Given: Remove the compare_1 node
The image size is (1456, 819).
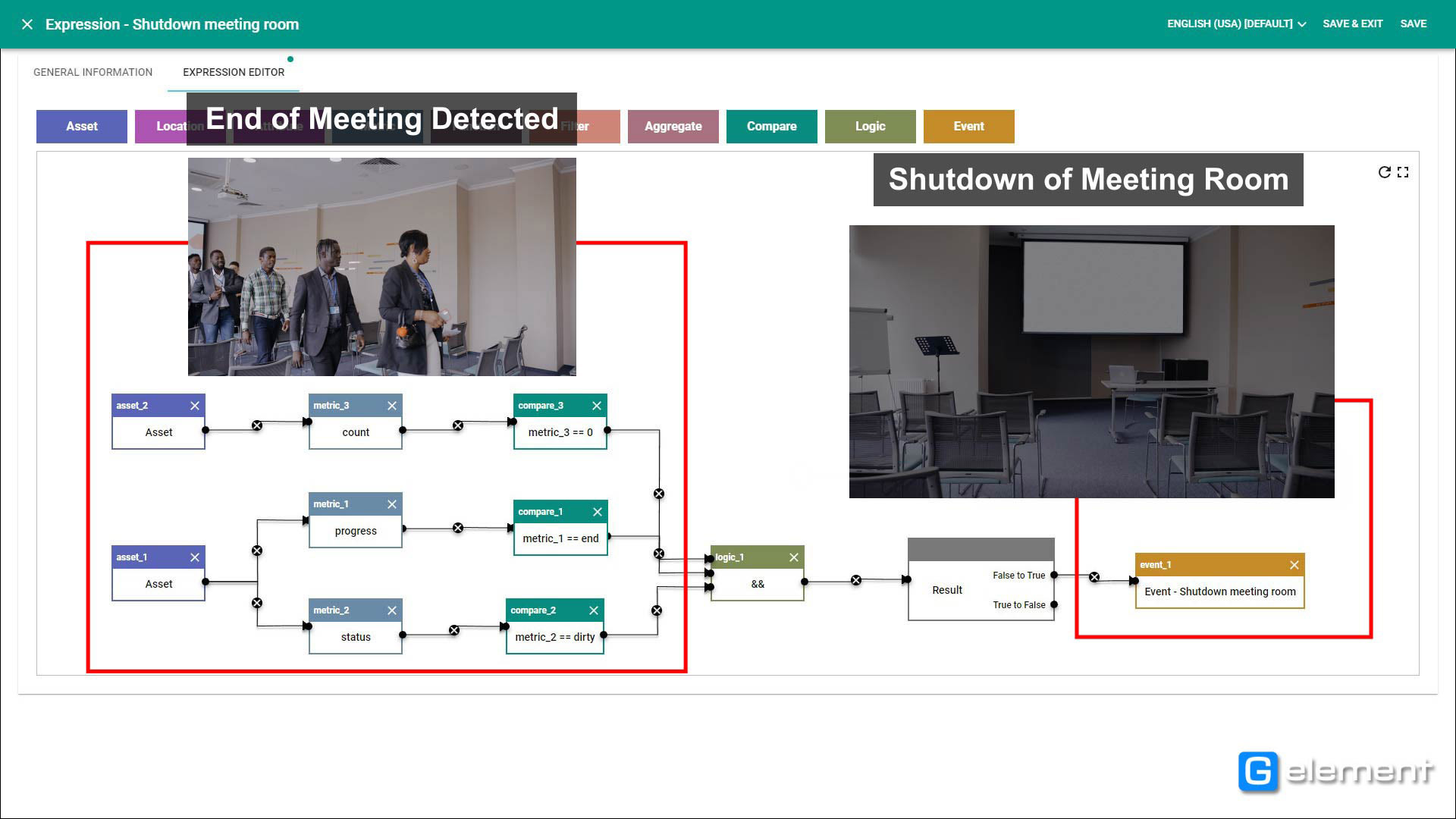Looking at the screenshot, I should pyautogui.click(x=598, y=512).
